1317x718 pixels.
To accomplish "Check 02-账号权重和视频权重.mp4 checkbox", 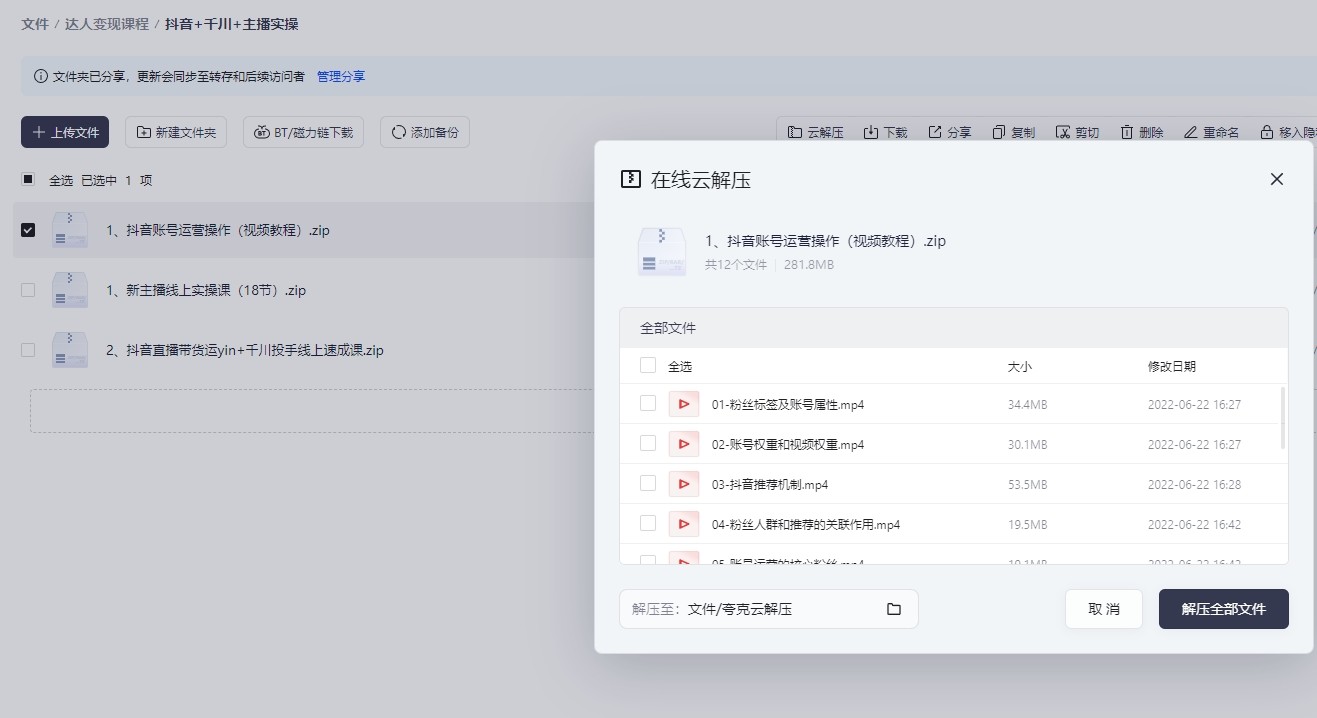I will click(x=648, y=443).
